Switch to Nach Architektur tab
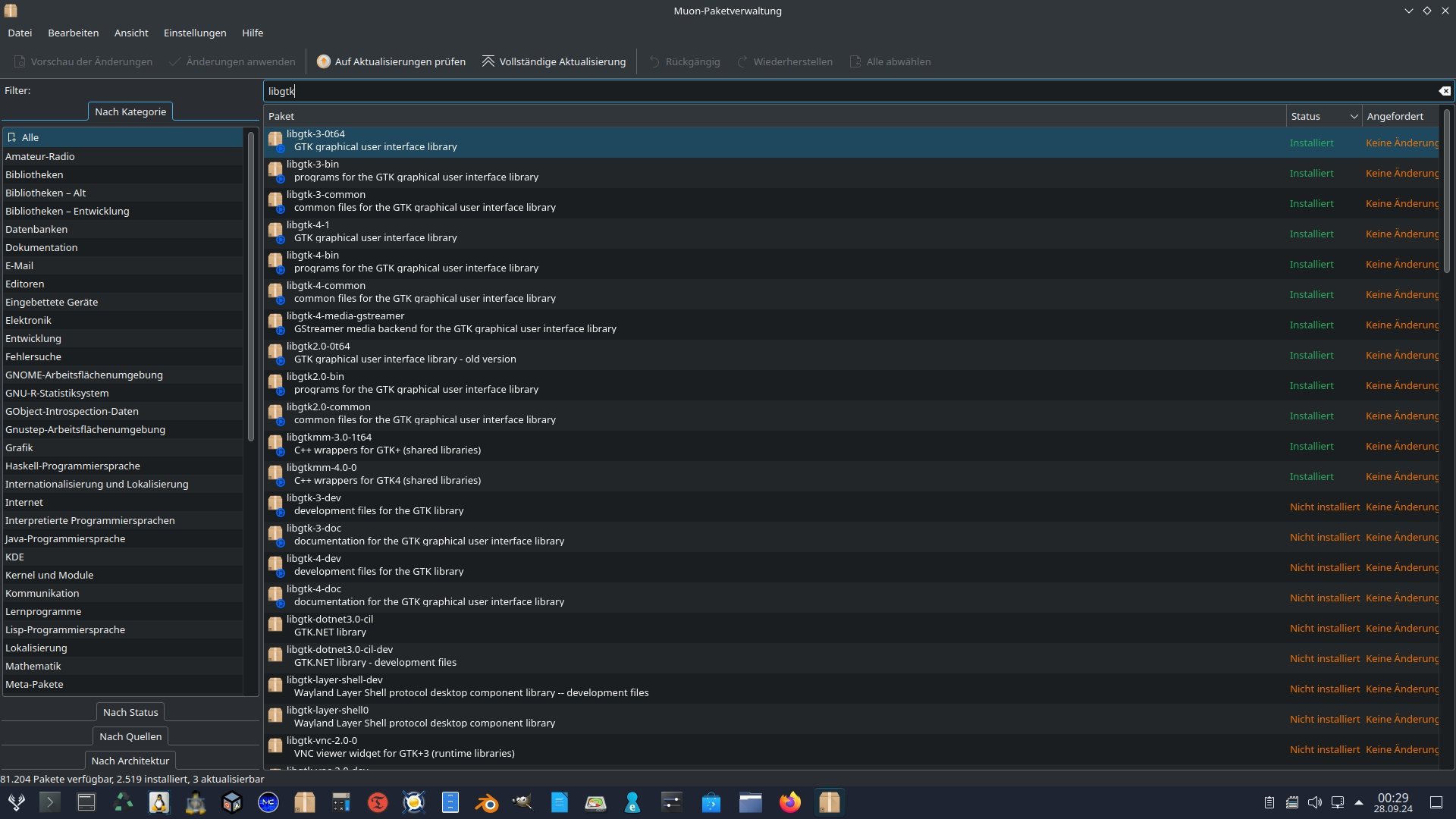1456x819 pixels. [130, 761]
